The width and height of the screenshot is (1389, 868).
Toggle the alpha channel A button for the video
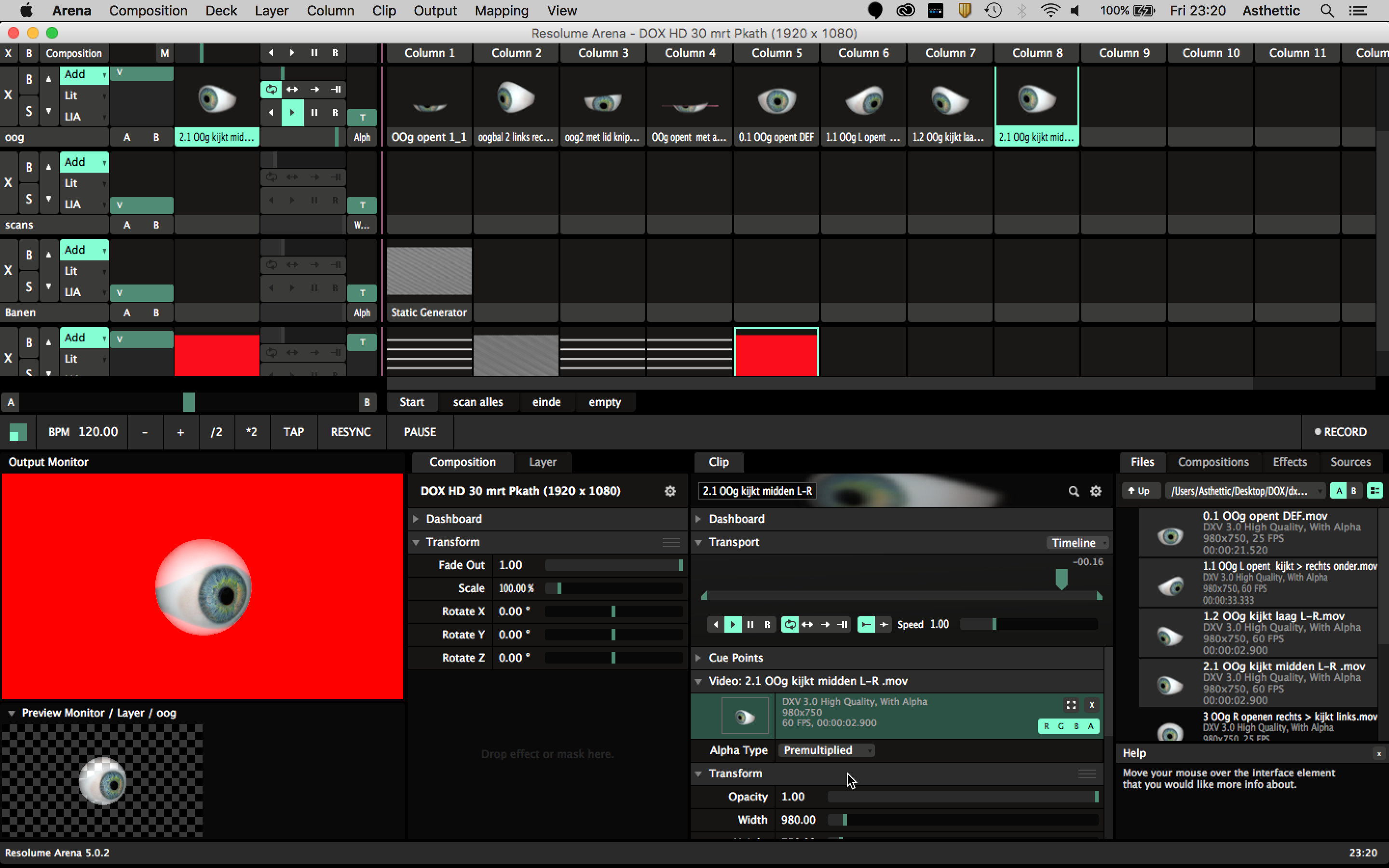(1090, 726)
